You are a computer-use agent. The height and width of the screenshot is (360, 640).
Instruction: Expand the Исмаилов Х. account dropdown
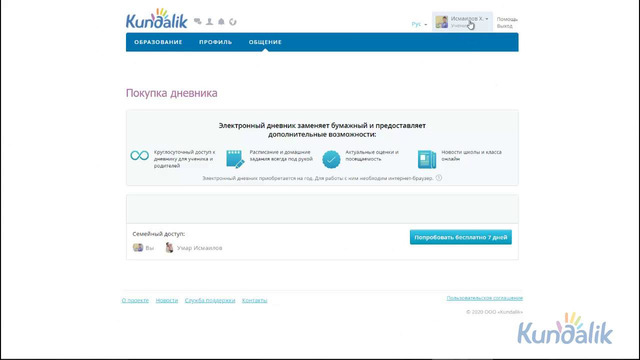(469, 19)
